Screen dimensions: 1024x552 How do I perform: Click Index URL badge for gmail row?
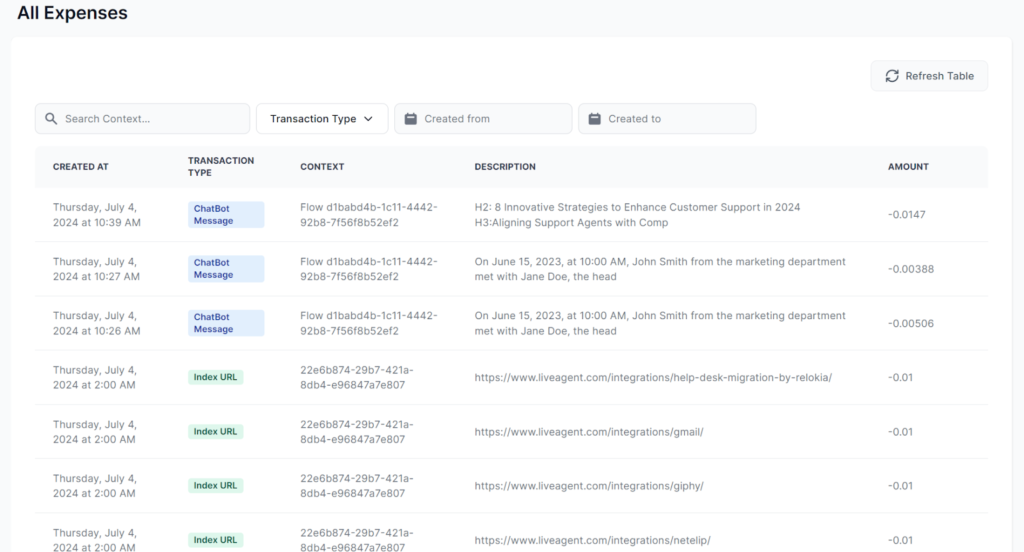click(x=215, y=431)
